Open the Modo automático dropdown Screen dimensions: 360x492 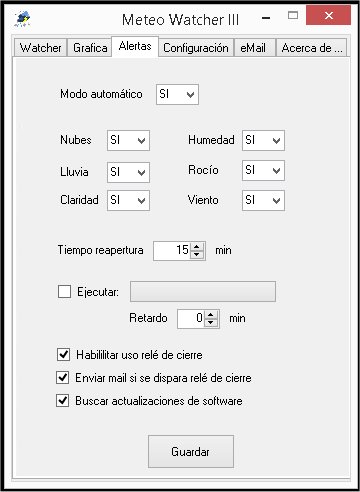(177, 94)
